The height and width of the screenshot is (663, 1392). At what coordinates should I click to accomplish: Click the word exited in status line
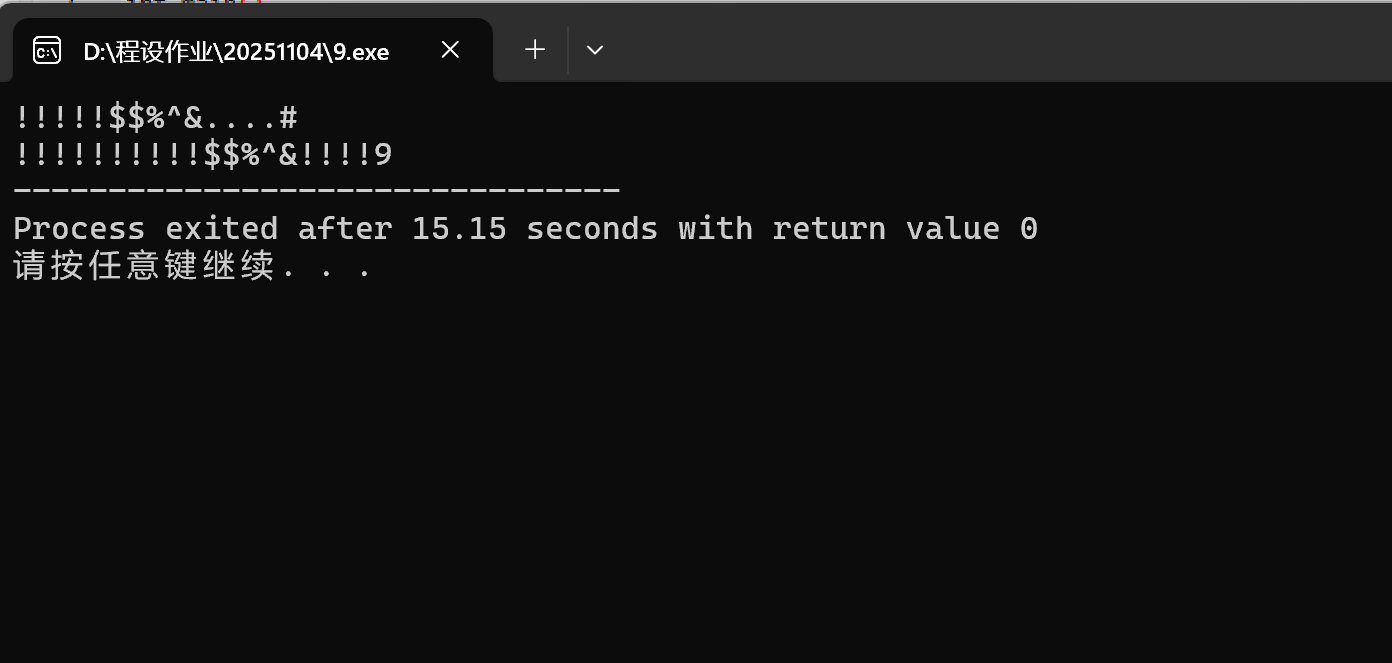(x=221, y=229)
